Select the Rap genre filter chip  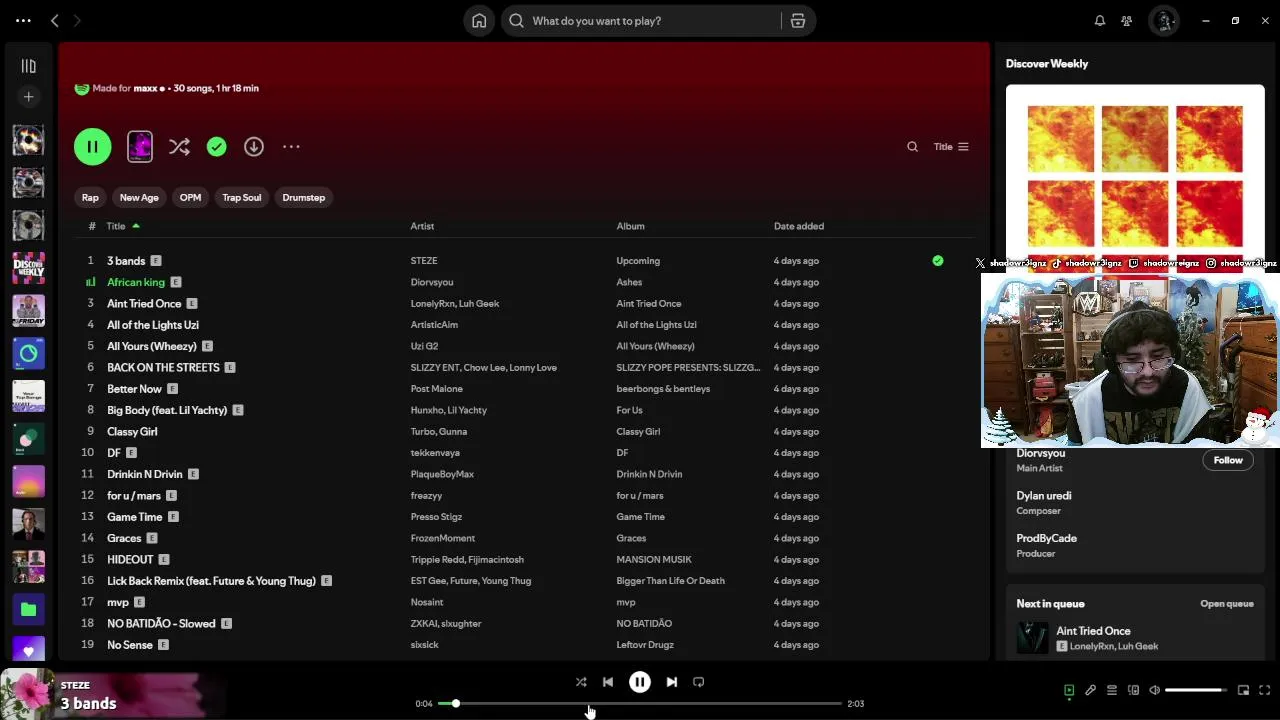pyautogui.click(x=90, y=198)
